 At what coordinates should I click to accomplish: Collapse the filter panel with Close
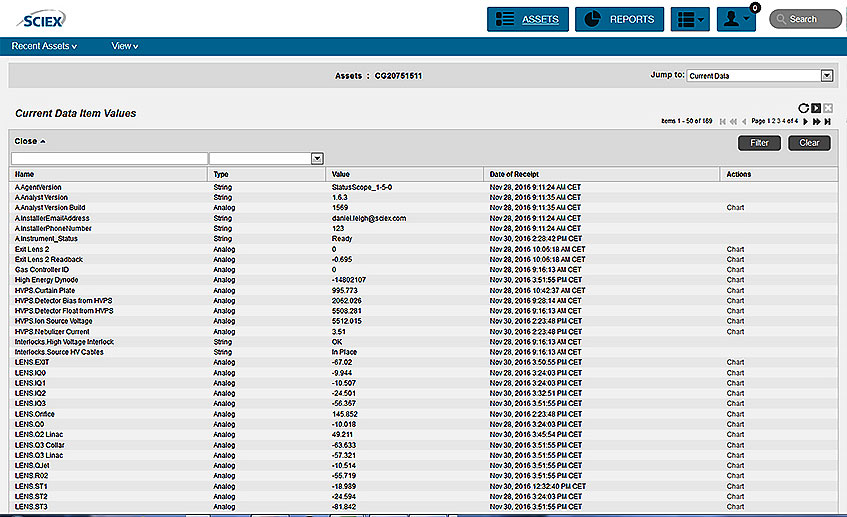coord(30,142)
